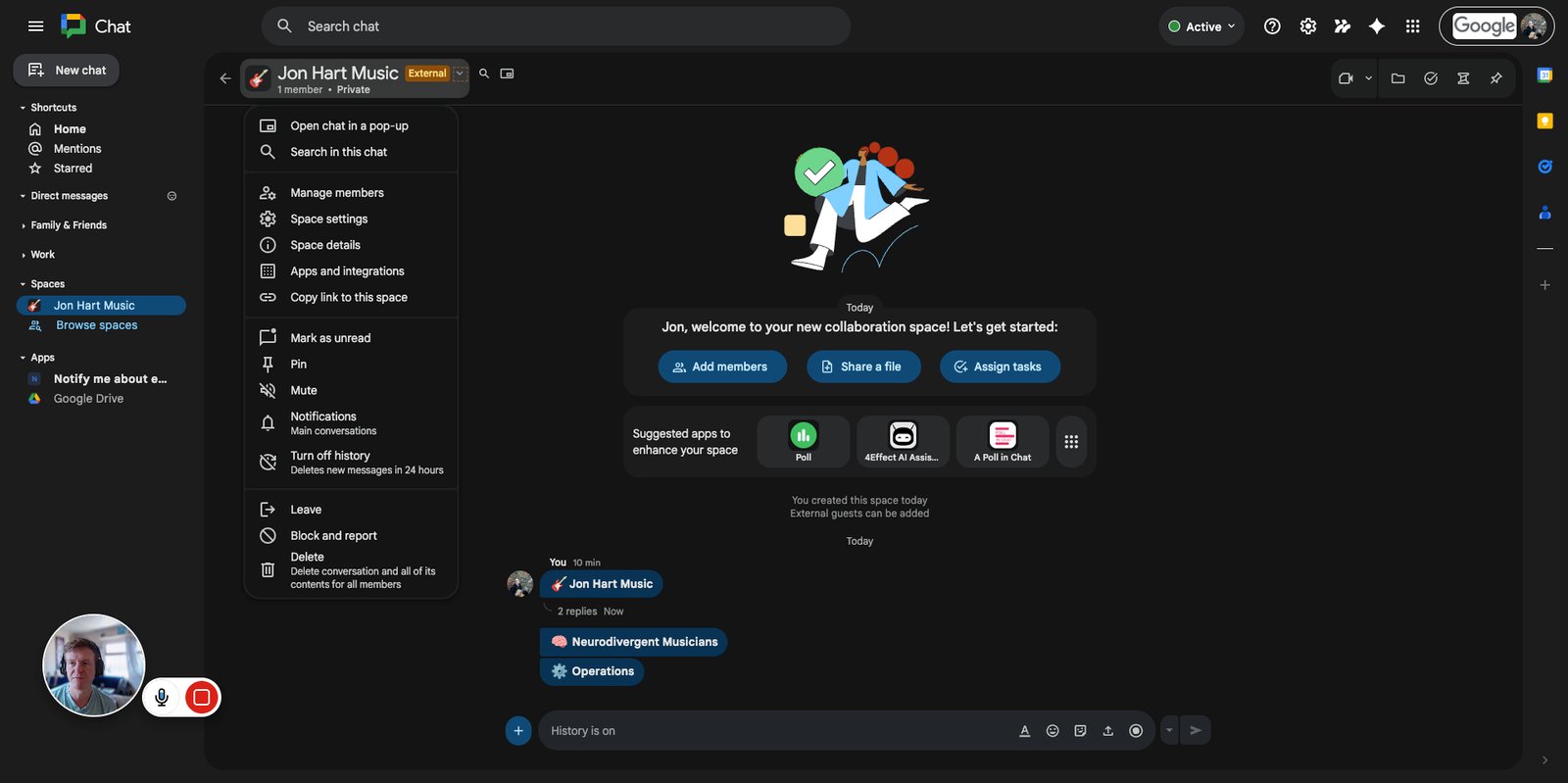Choose Space settings from the menu

pos(351,220)
